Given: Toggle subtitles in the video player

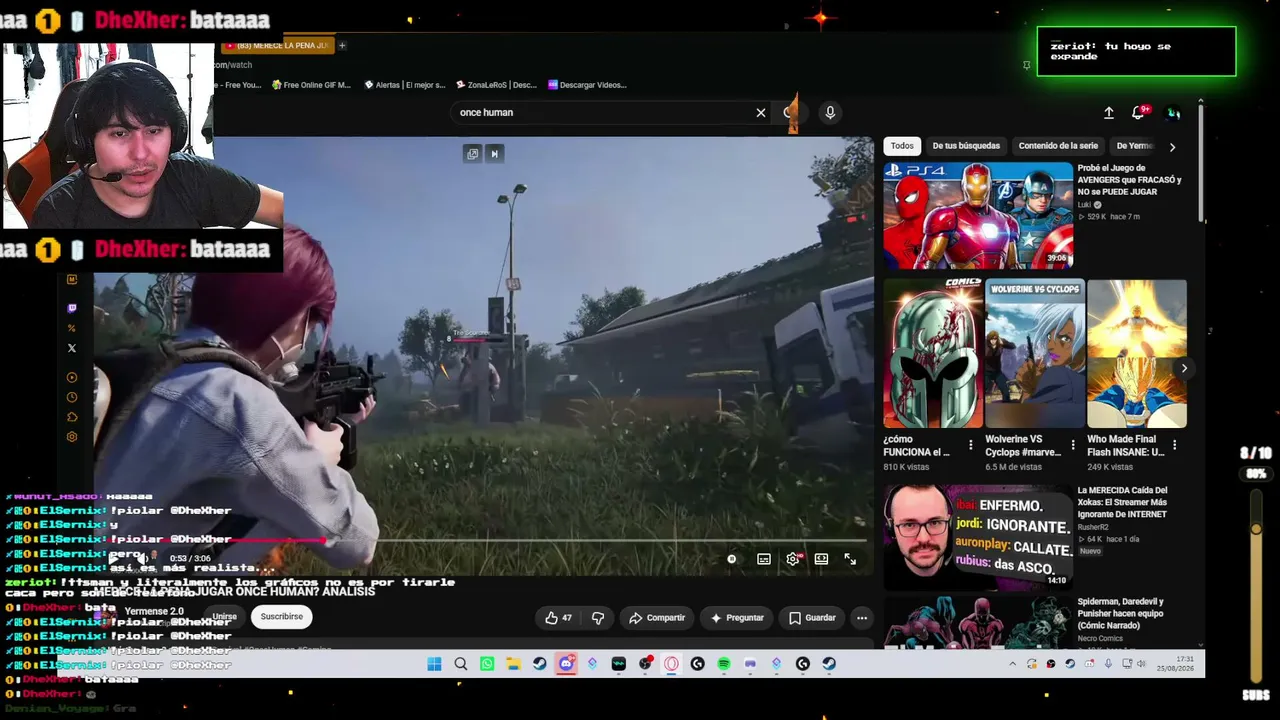Looking at the screenshot, I should [764, 559].
